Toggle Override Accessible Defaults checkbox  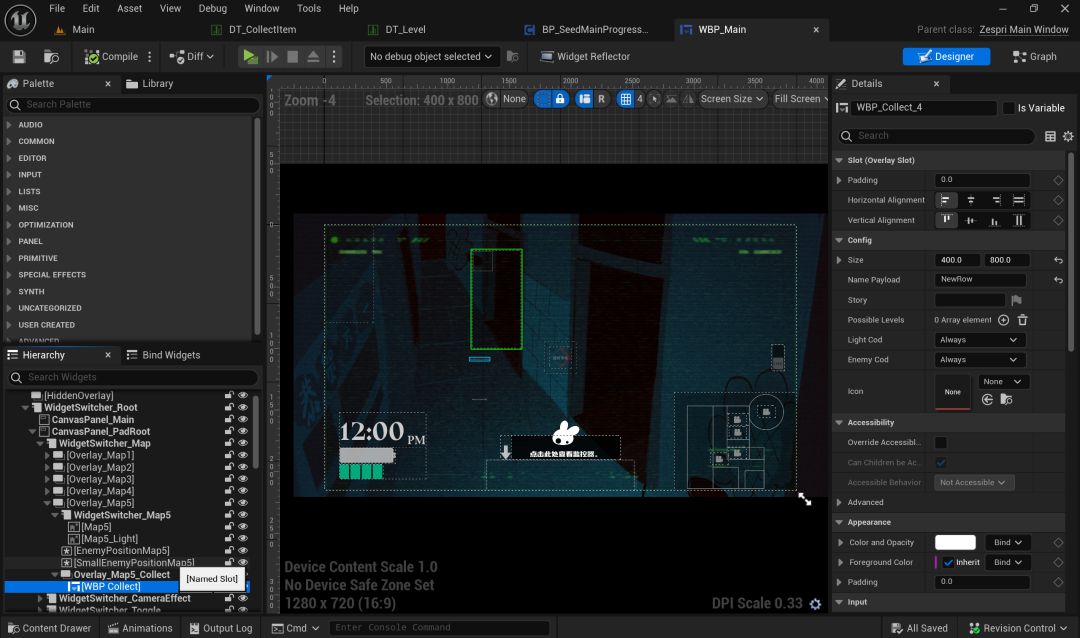941,442
